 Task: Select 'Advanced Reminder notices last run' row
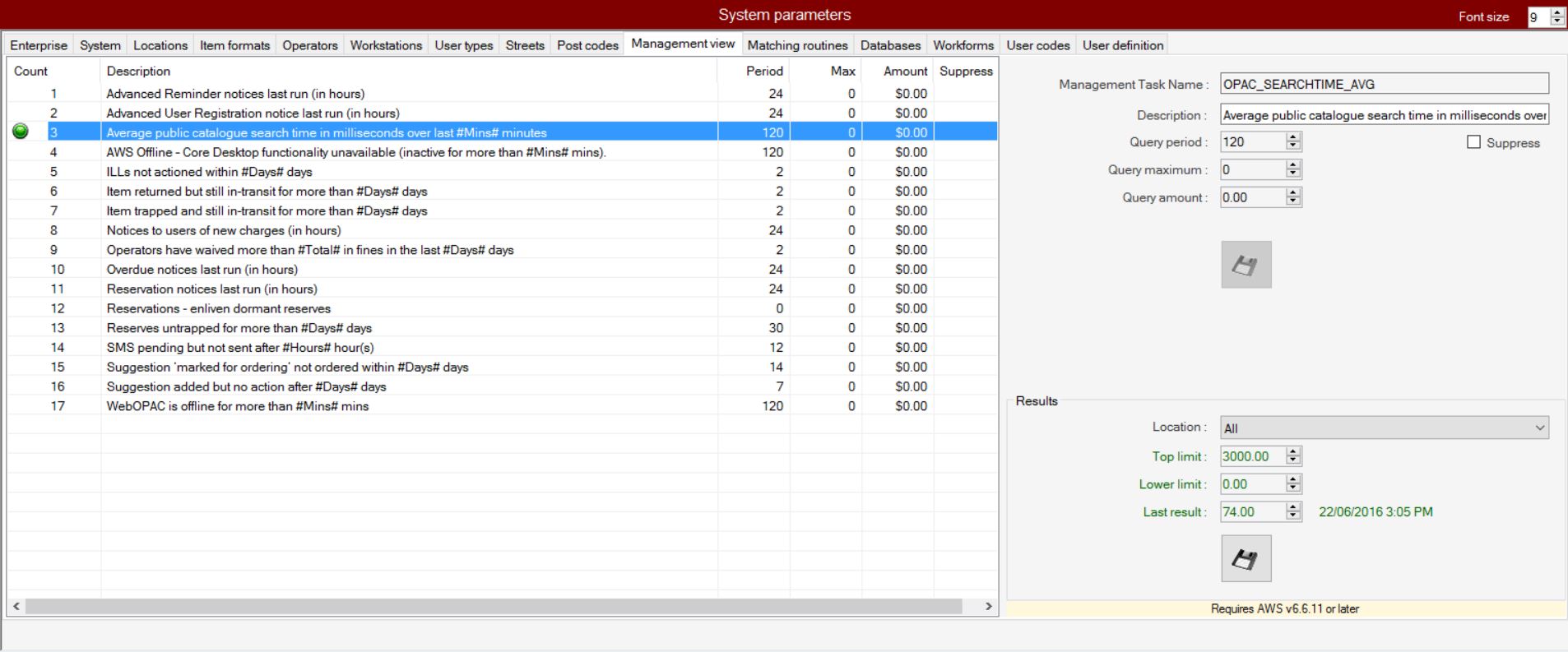pyautogui.click(x=503, y=94)
